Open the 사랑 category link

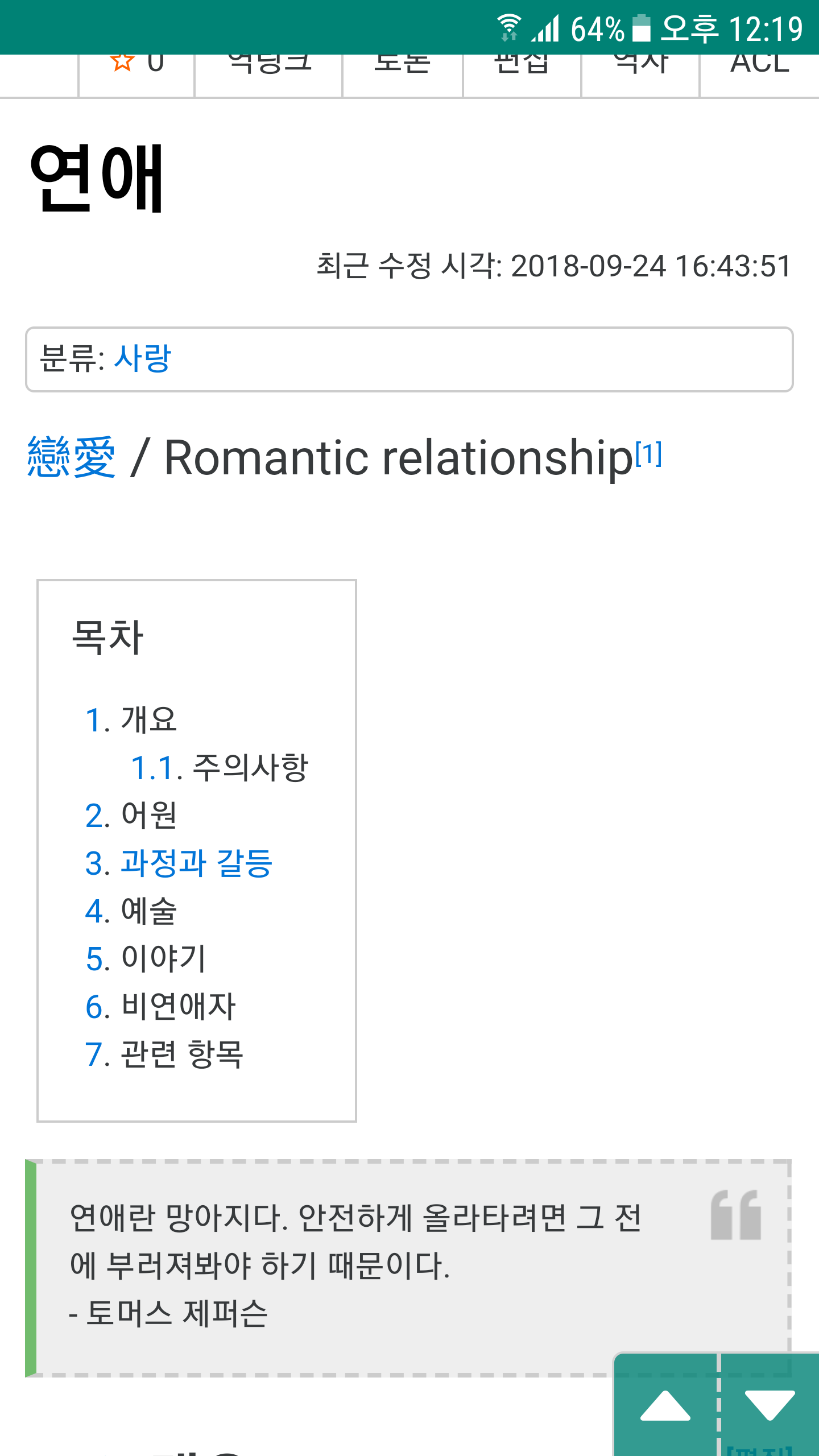(x=142, y=359)
